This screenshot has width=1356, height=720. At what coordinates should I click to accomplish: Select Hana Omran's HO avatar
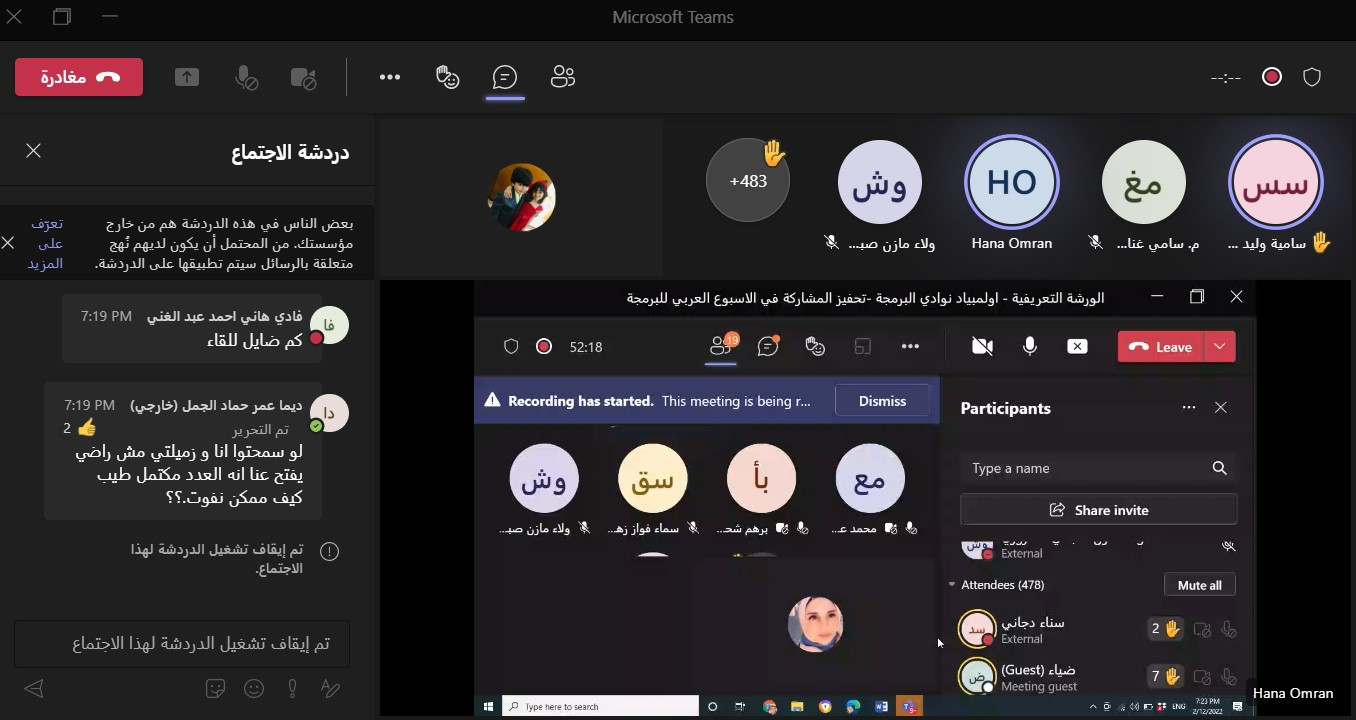[1012, 182]
